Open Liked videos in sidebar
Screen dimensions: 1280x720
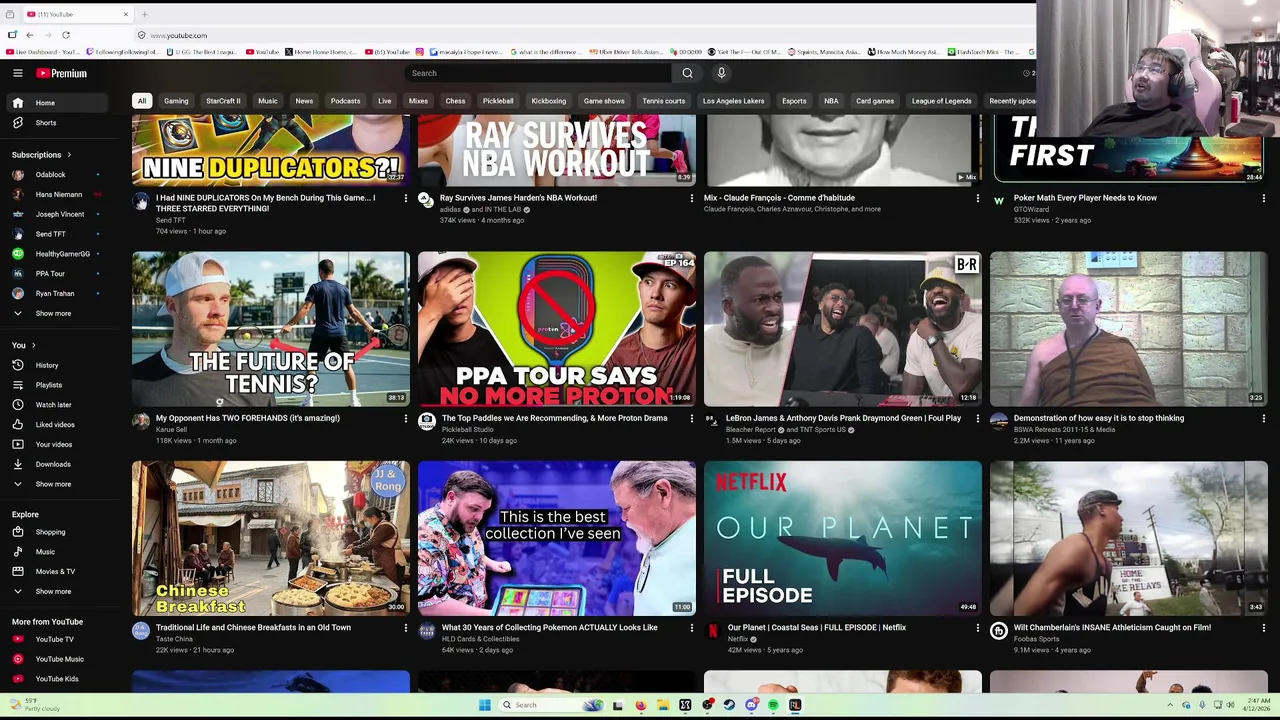(57, 425)
